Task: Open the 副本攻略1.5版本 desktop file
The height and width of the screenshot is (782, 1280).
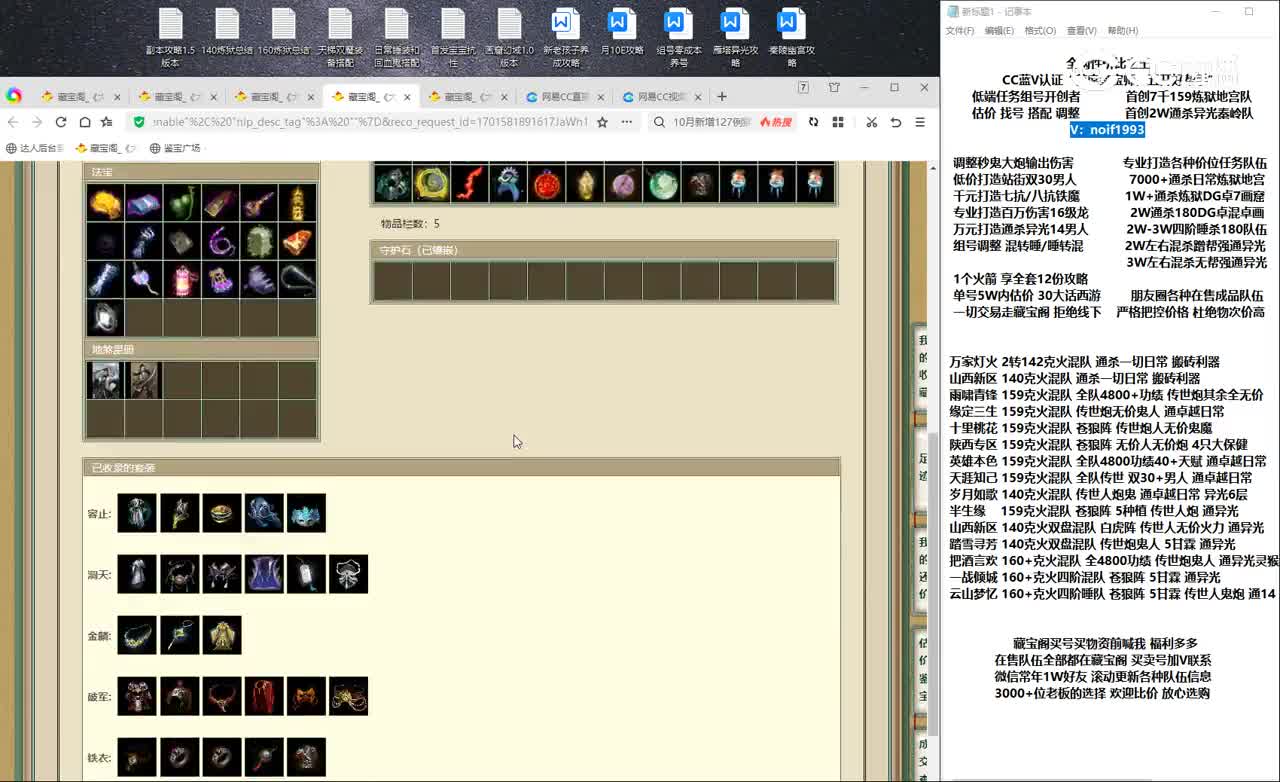Action: pyautogui.click(x=171, y=39)
